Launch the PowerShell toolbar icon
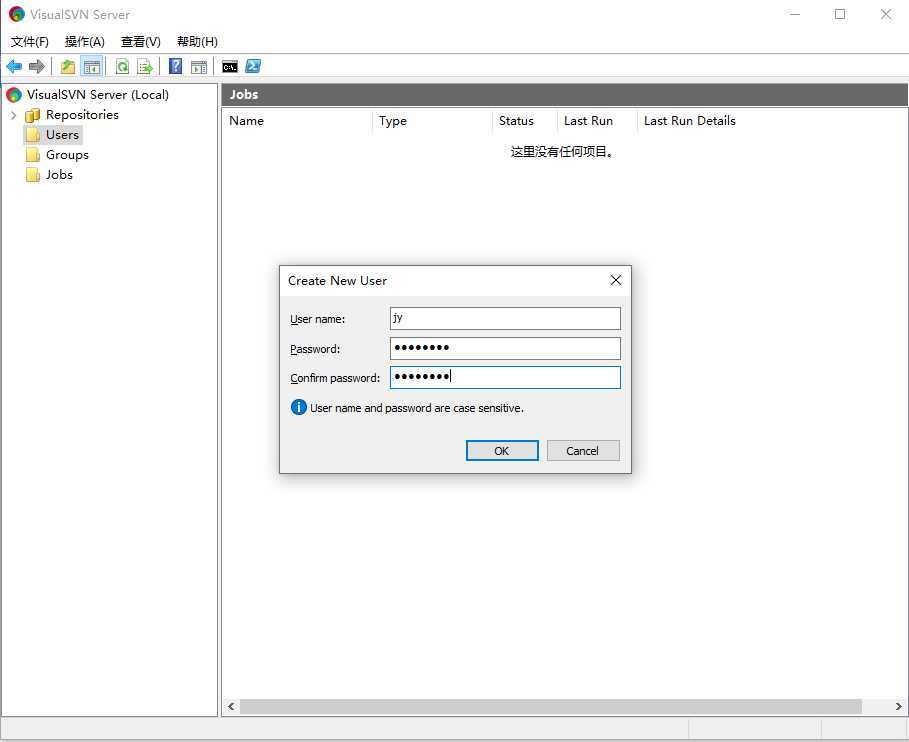This screenshot has width=909, height=742. coord(253,67)
